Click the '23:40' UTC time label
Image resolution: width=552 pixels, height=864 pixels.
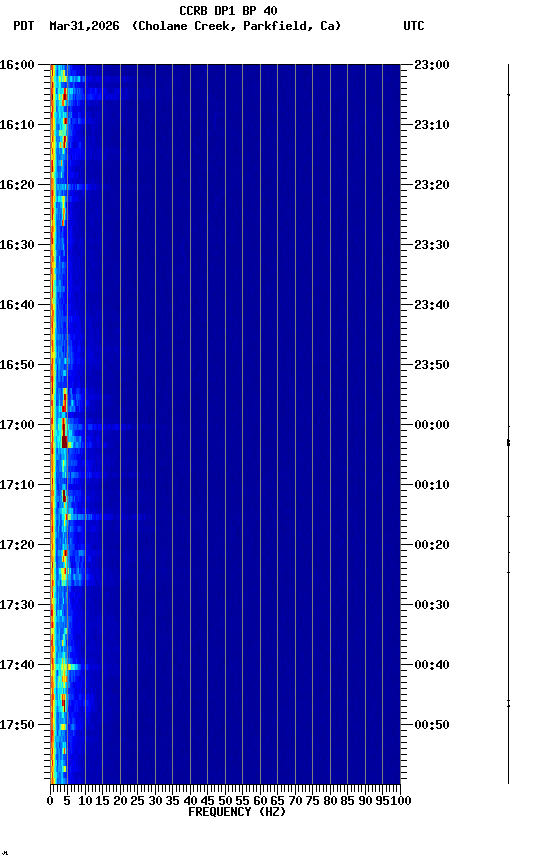(x=432, y=305)
